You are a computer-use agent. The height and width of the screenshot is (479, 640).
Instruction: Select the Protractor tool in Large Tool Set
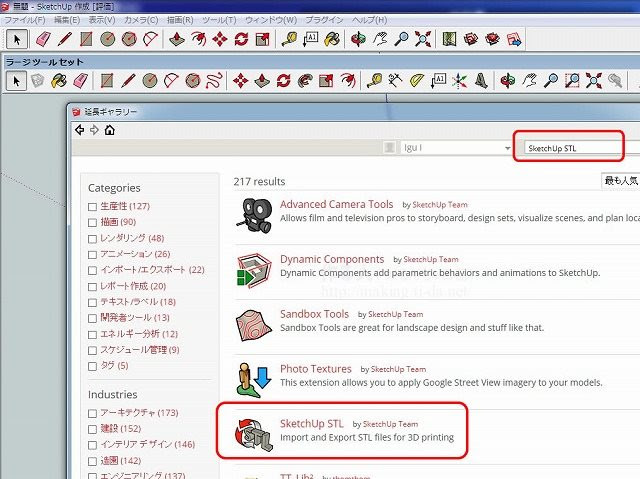coord(417,80)
